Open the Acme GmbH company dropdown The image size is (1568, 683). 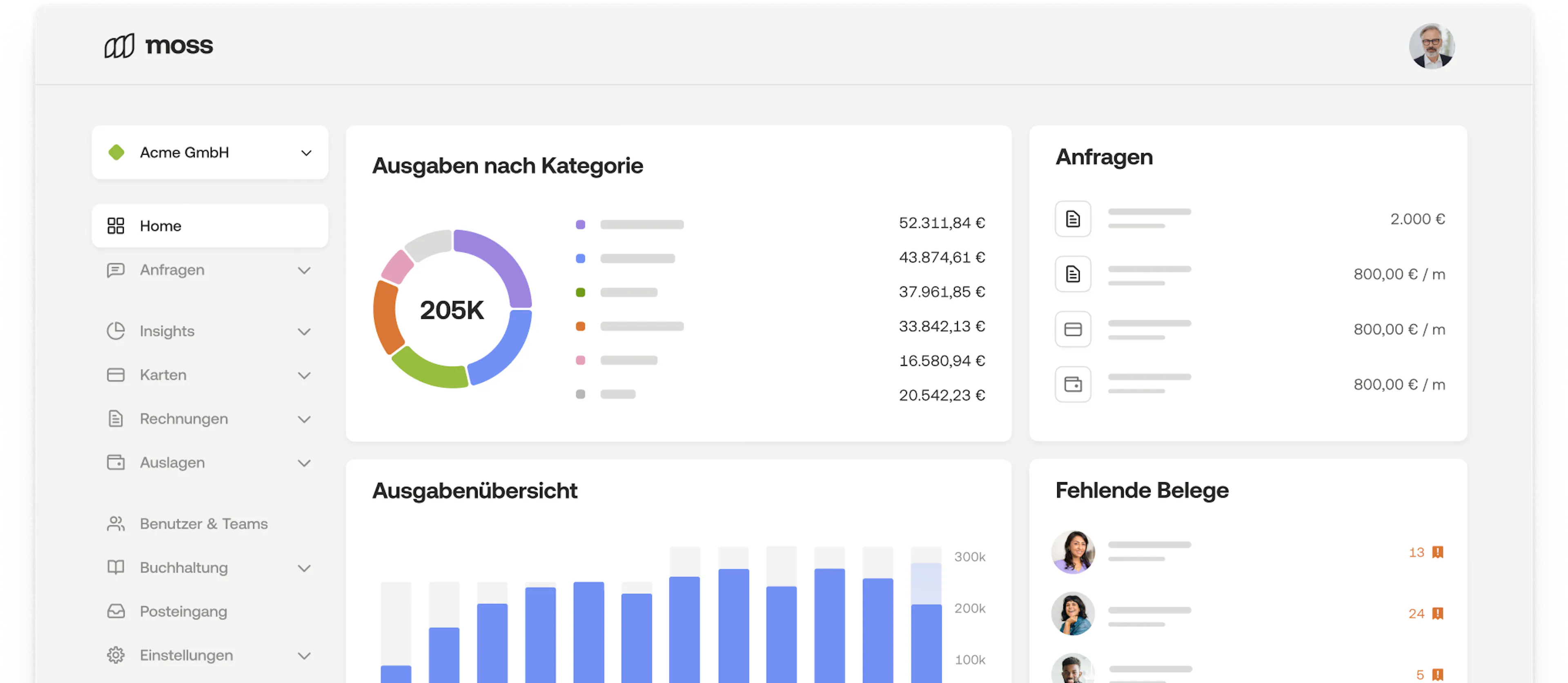[210, 152]
